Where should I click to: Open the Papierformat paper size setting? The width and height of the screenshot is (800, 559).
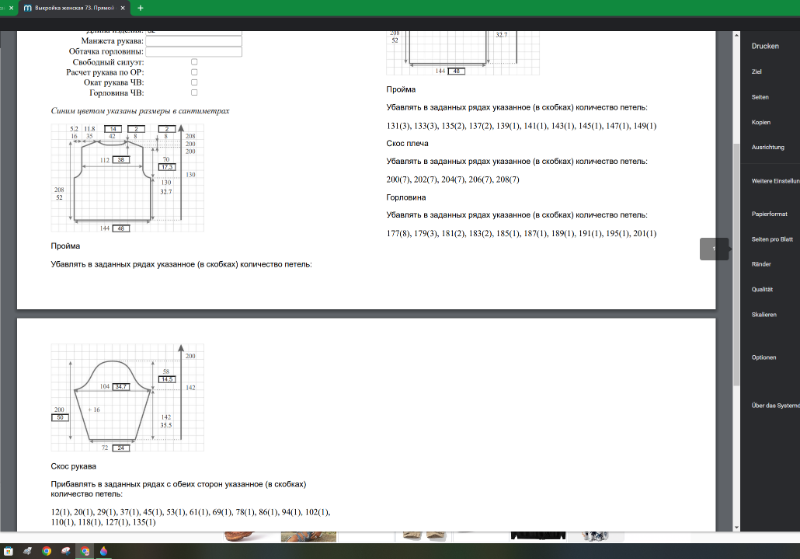pos(770,214)
